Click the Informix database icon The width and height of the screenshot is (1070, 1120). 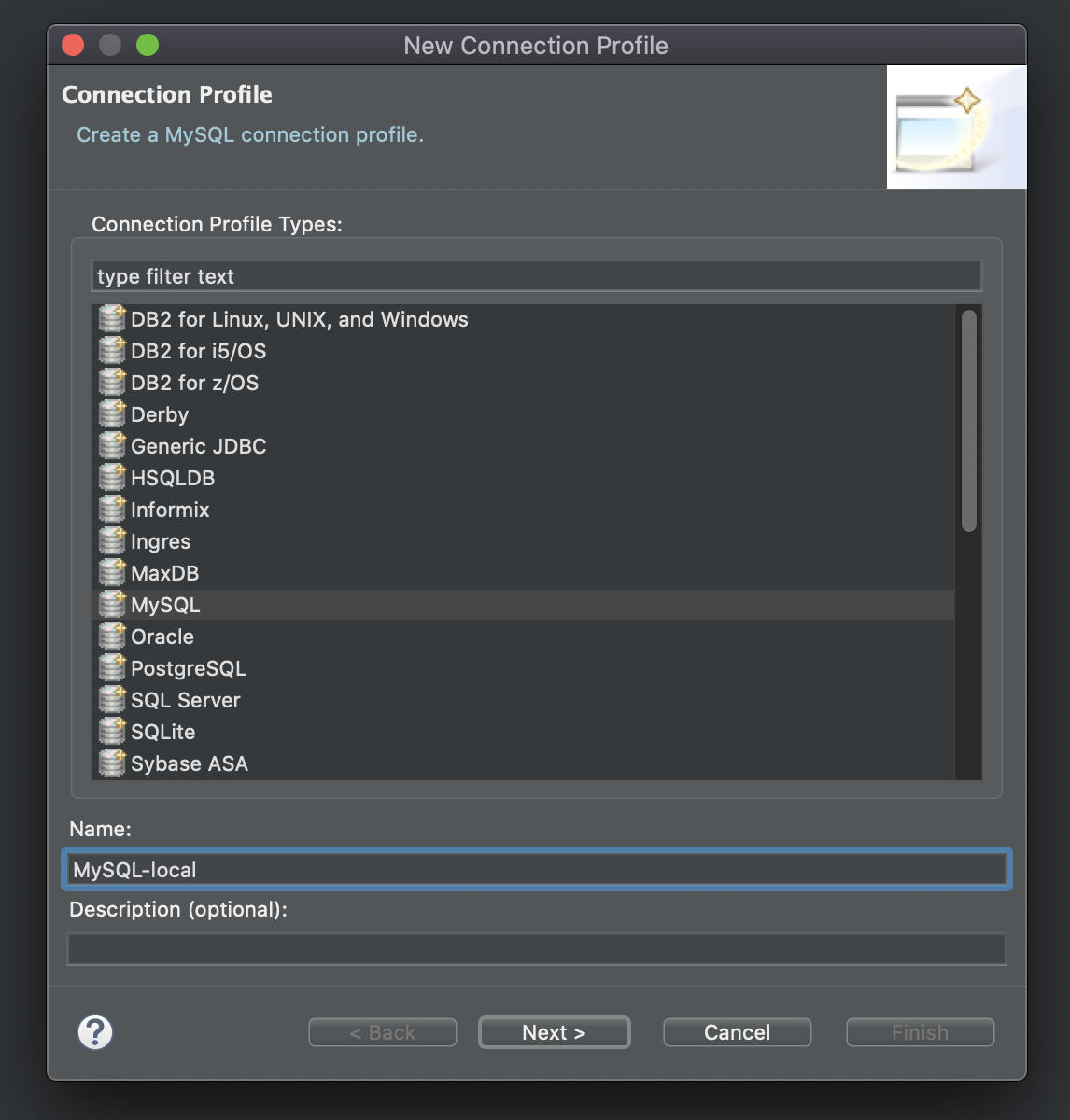coord(112,510)
